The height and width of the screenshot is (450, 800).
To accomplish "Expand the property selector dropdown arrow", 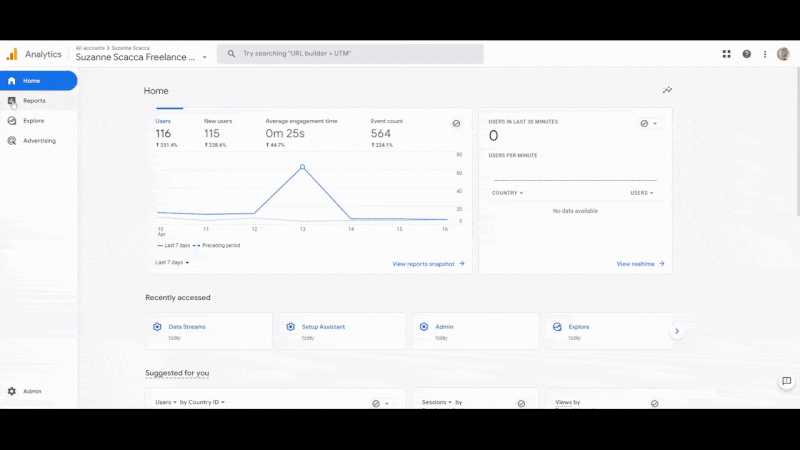I will (205, 58).
